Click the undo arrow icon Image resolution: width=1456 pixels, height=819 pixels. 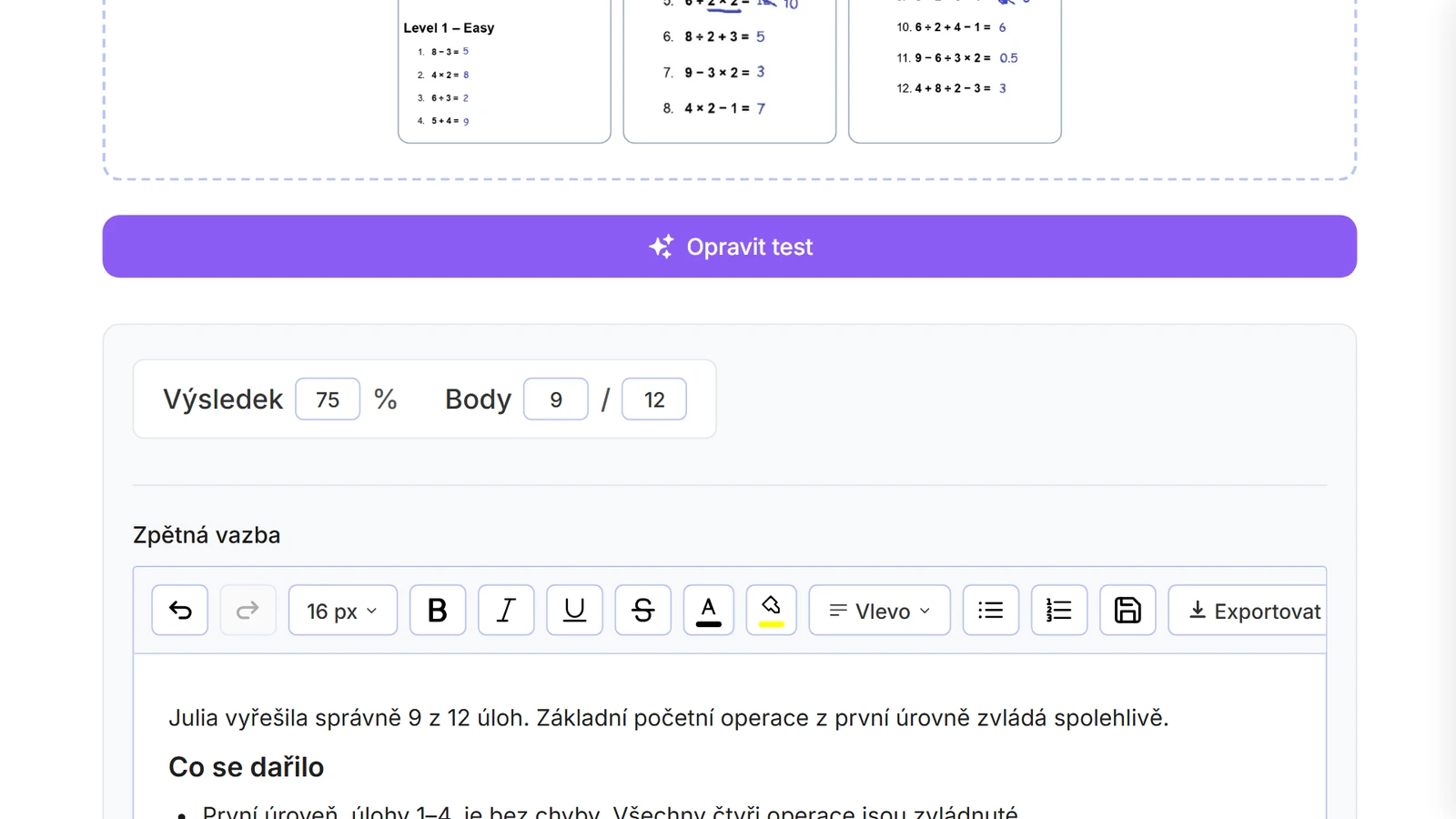tap(179, 610)
